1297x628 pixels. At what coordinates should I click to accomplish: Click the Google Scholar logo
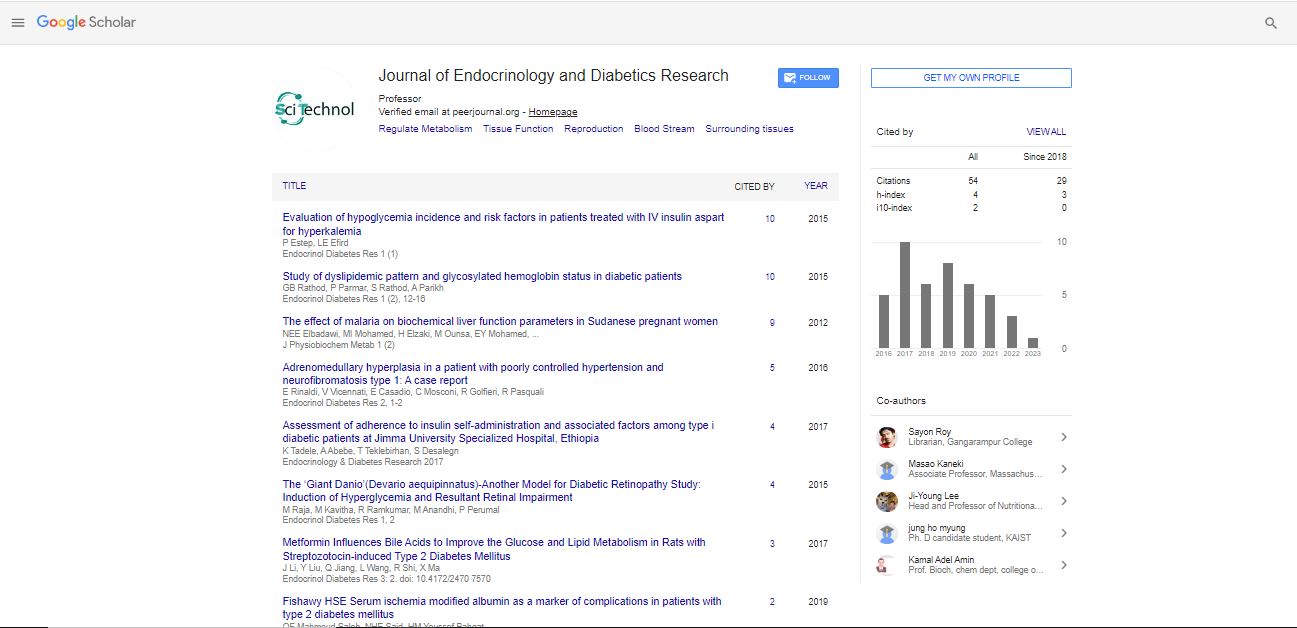coord(86,22)
